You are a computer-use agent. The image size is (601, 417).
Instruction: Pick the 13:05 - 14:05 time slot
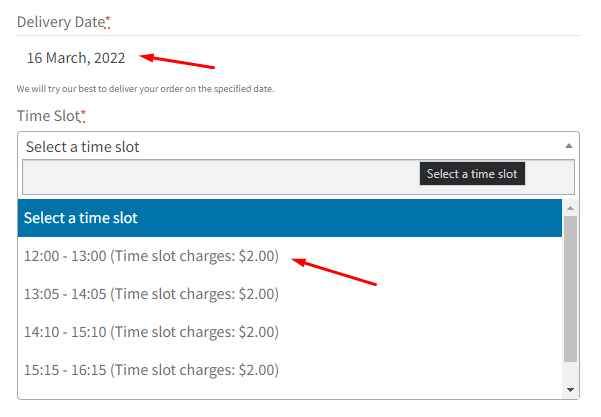151,294
